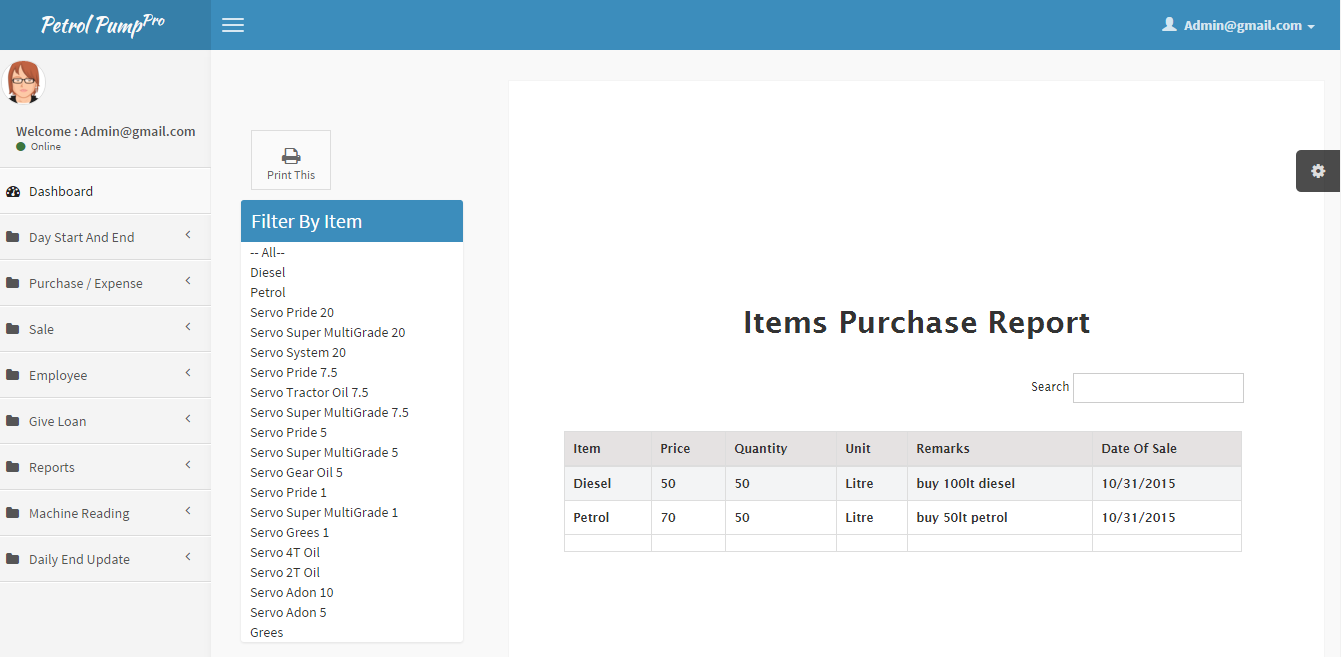
Task: Filter by Servo Super MultiGrade 1
Action: click(324, 512)
